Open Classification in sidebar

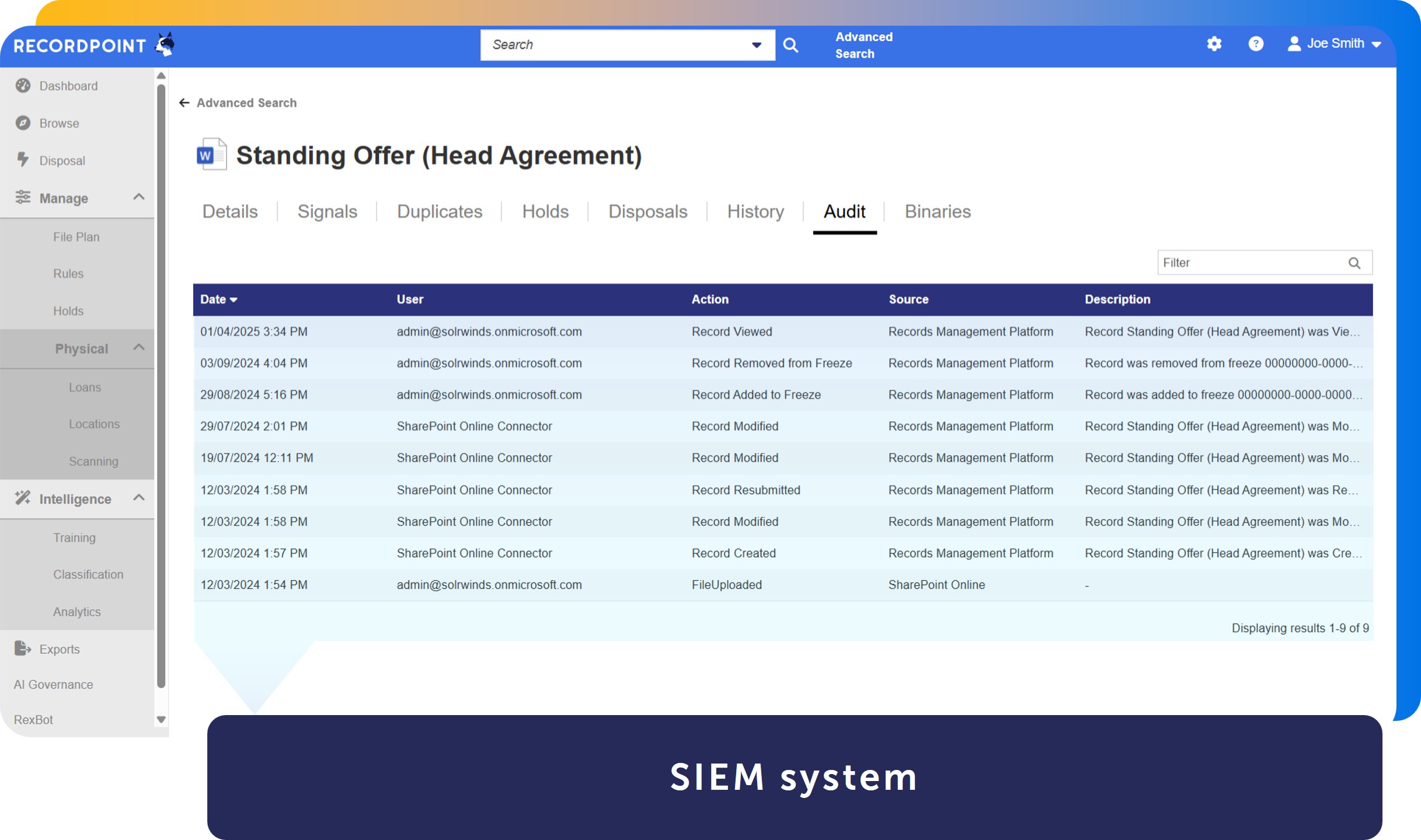(88, 574)
